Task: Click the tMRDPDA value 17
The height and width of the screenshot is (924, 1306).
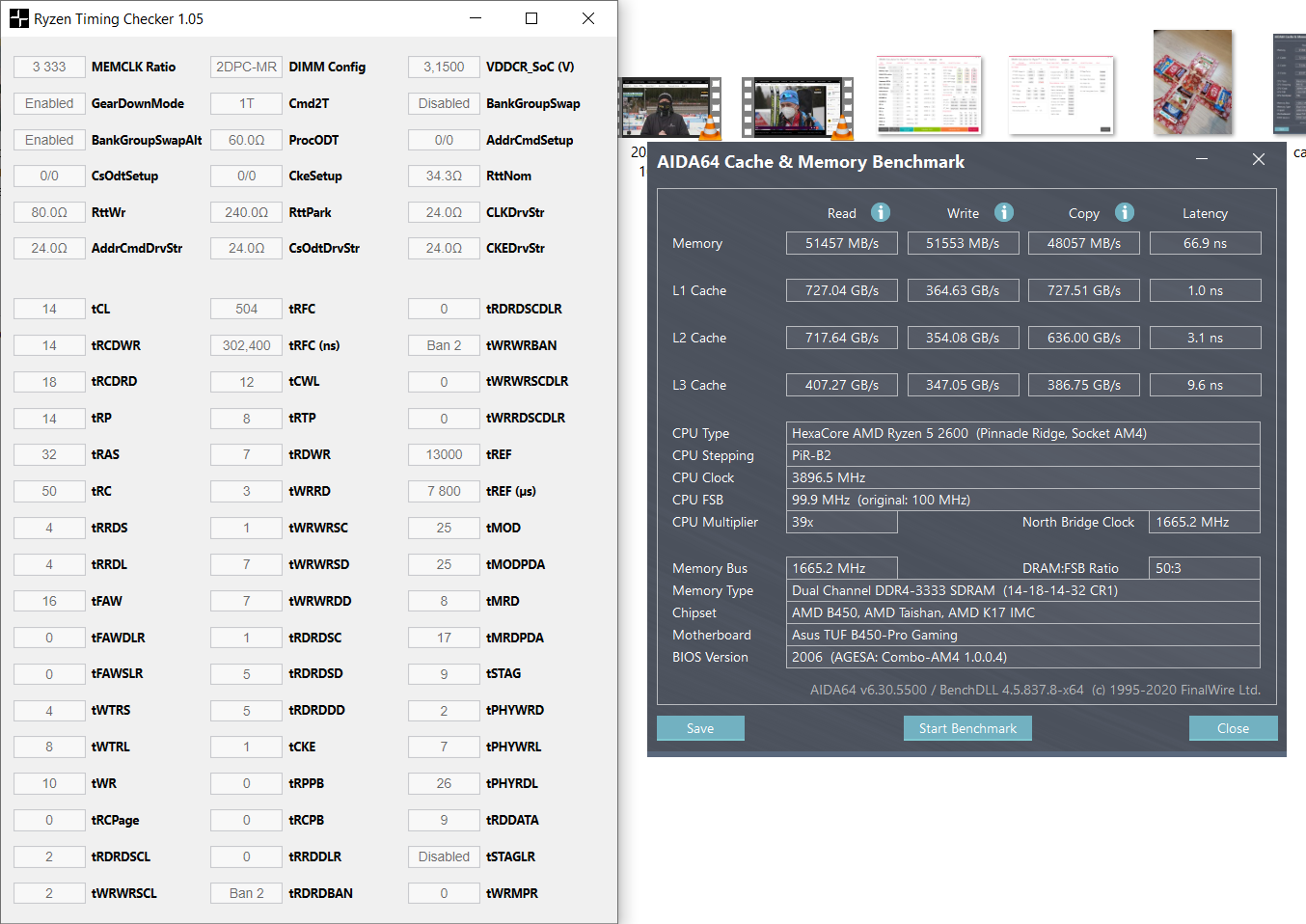Action: point(444,638)
